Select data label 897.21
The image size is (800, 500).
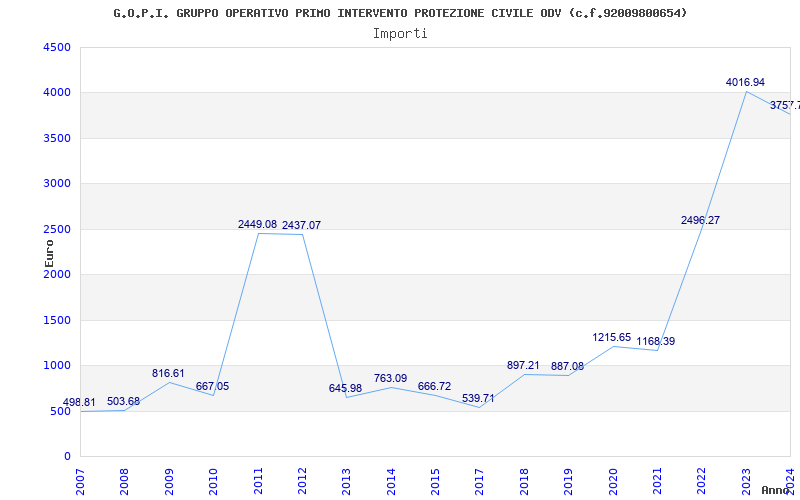click(x=523, y=365)
